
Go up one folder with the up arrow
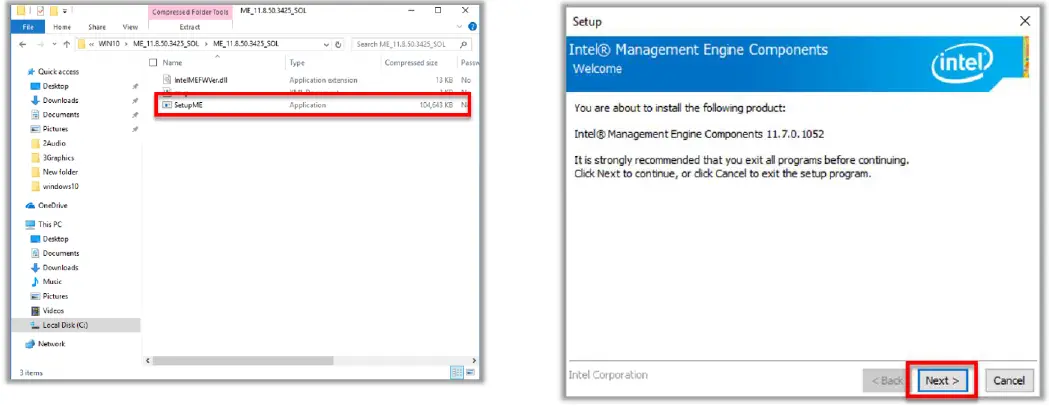point(67,44)
